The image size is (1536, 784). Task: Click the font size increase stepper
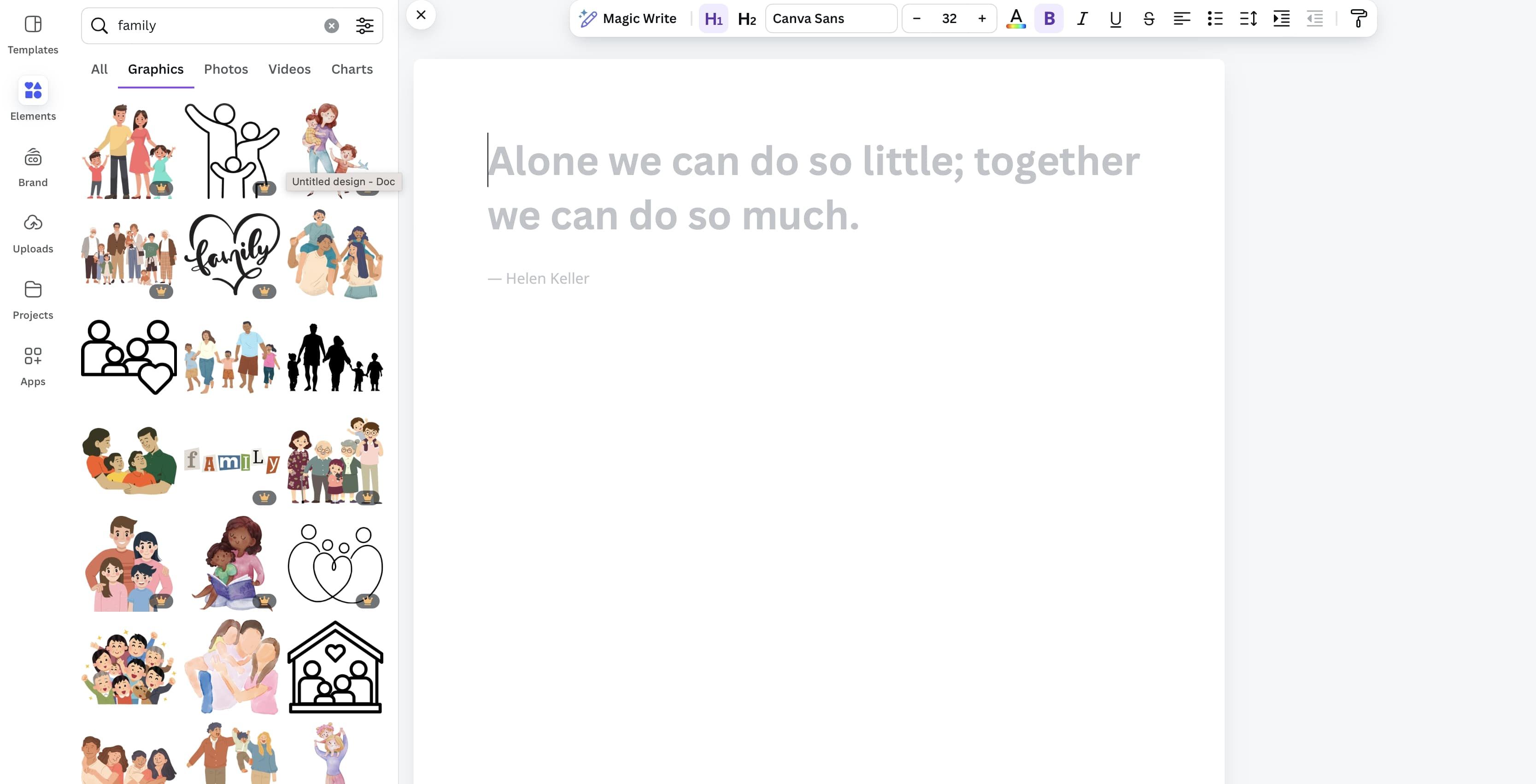click(980, 18)
